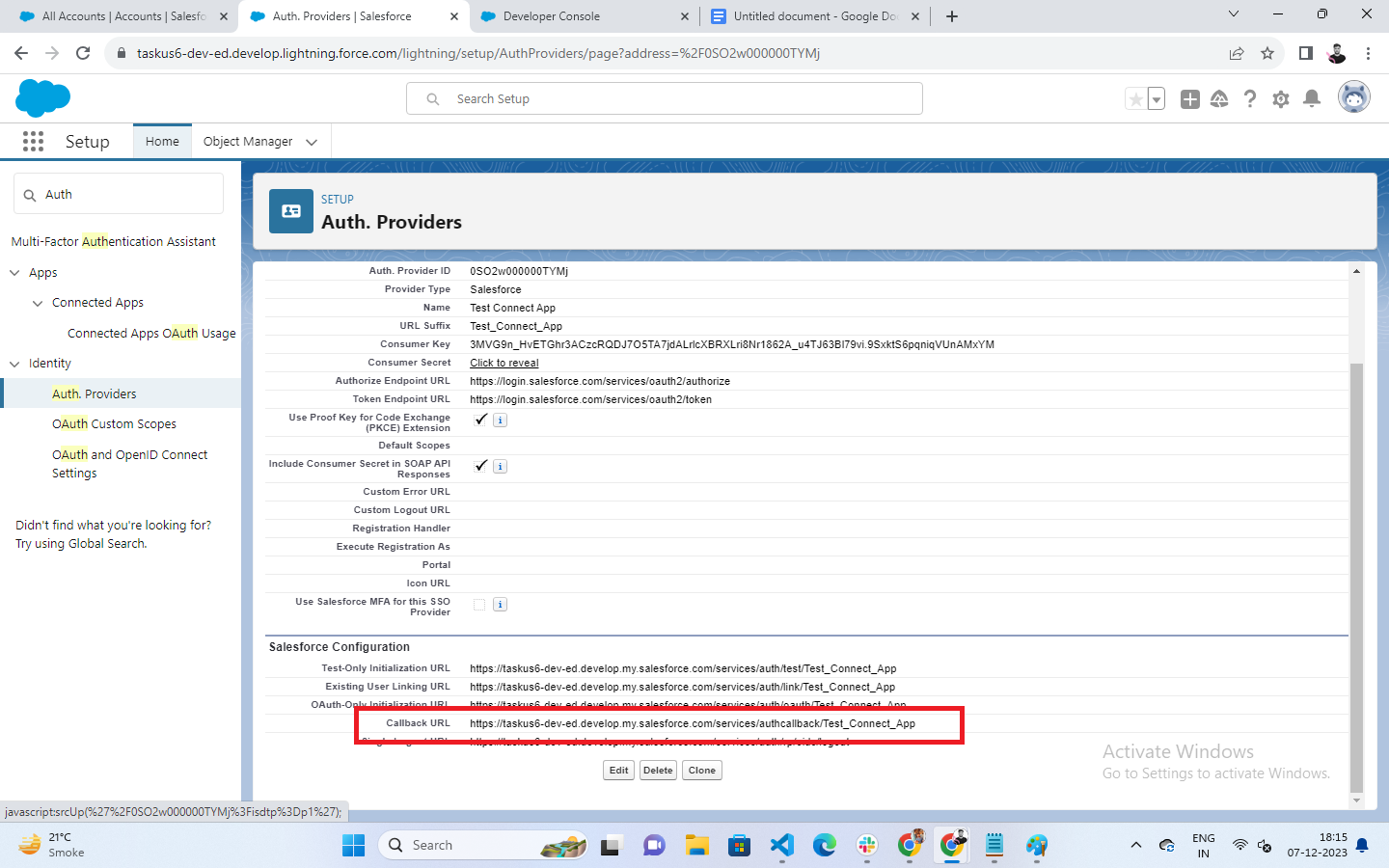Show info for Salesforce MFA SSO
Screen dimensions: 1389x868
(500, 605)
